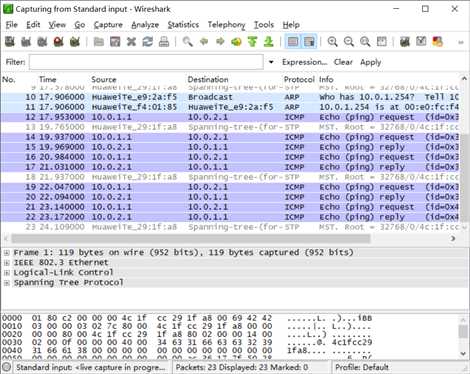The height and width of the screenshot is (374, 470).
Task: Open the capture interfaces list icon
Action: pos(10,42)
